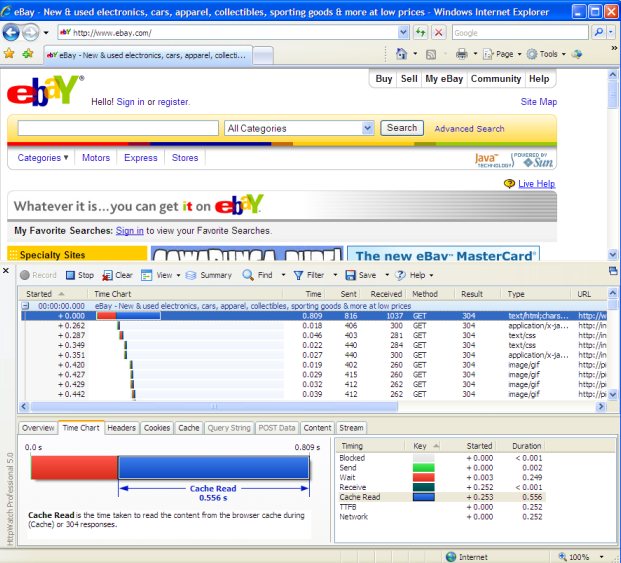The height and width of the screenshot is (563, 621).
Task: Click the Refresh page icon
Action: [421, 32]
